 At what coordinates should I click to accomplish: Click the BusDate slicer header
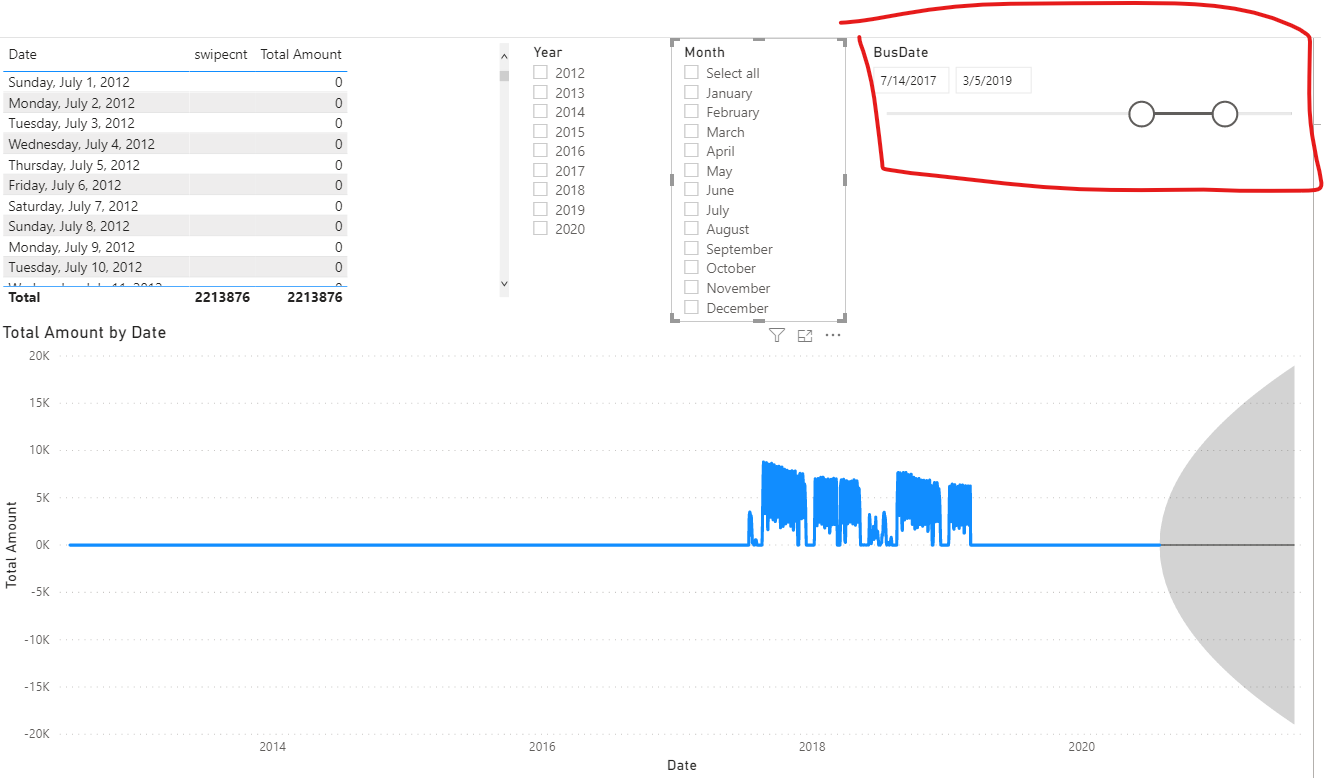pos(901,52)
